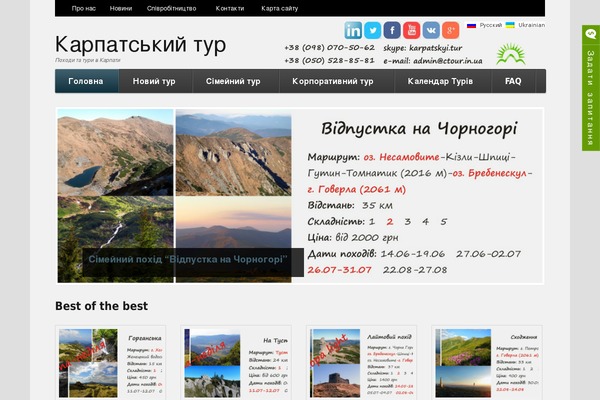Click the Ukrainian flag icon
Image resolution: width=600 pixels, height=400 pixels.
coord(510,25)
